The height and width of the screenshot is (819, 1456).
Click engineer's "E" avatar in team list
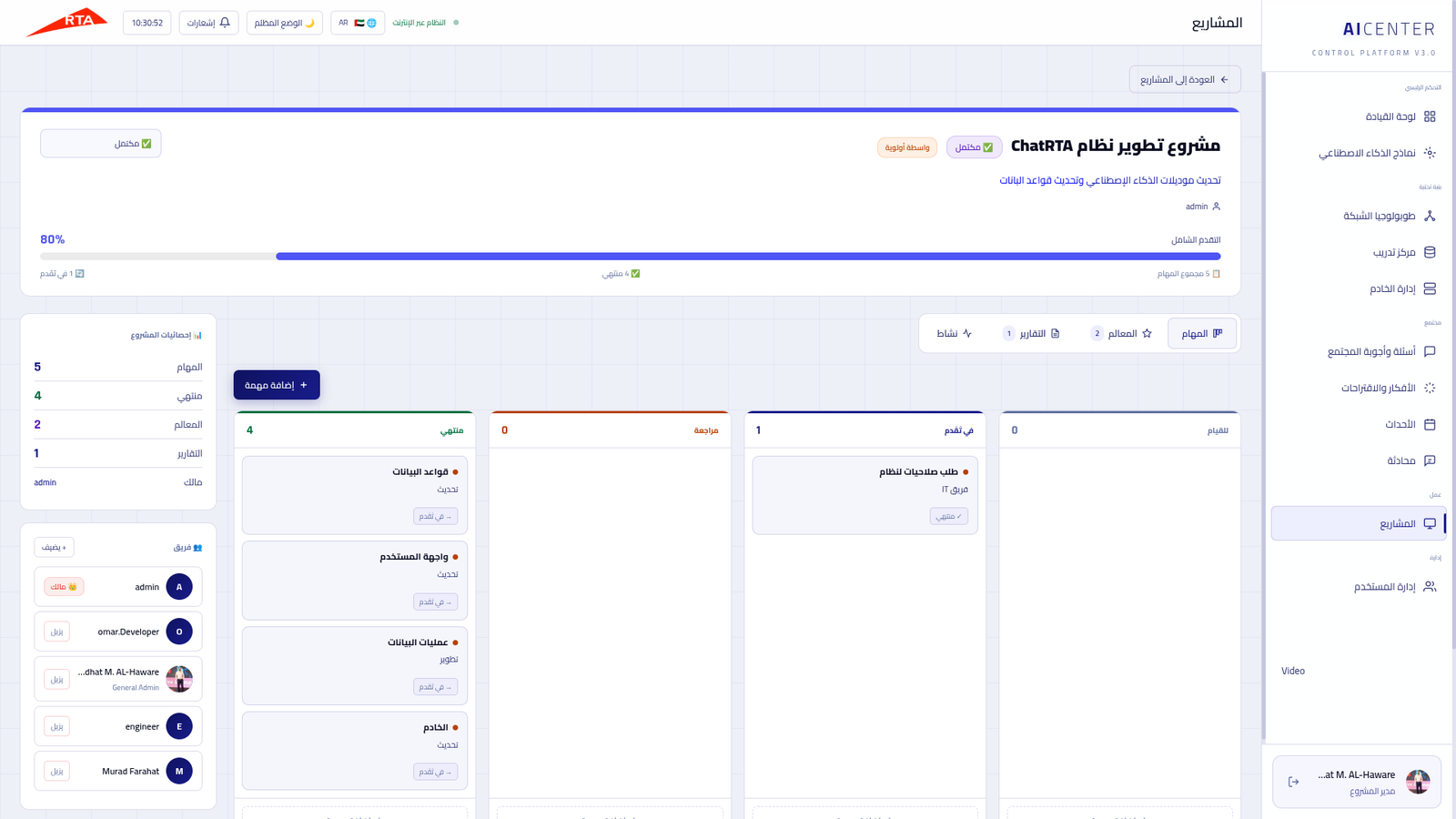pos(179,726)
